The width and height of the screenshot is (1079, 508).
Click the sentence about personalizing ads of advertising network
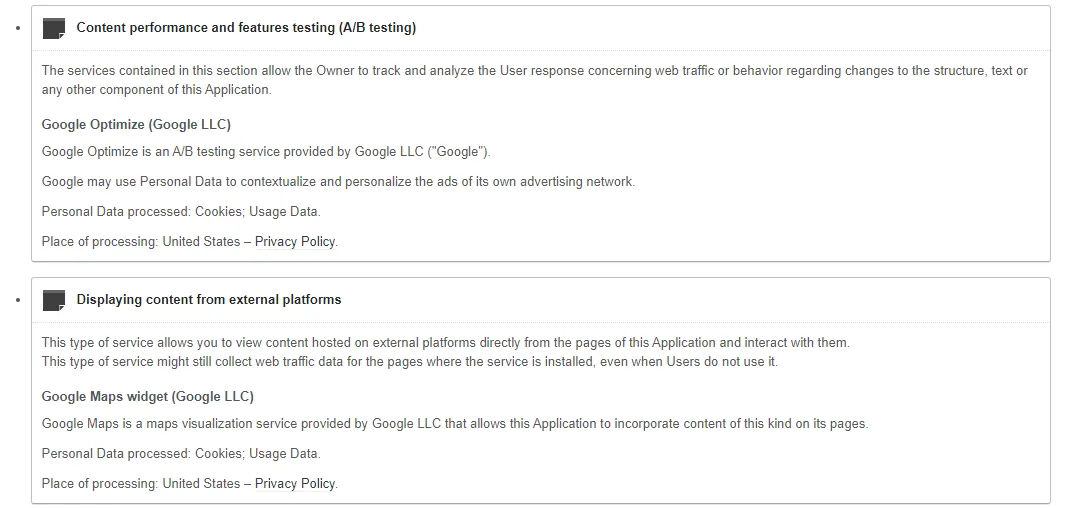(x=338, y=182)
